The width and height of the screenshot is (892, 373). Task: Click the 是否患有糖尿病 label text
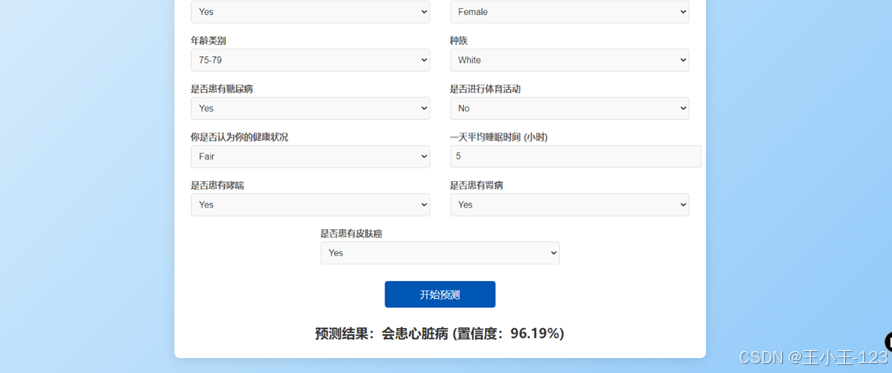[222, 89]
